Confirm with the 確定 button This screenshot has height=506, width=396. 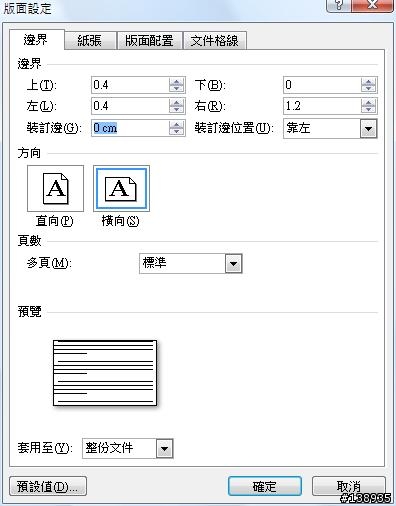coord(265,486)
